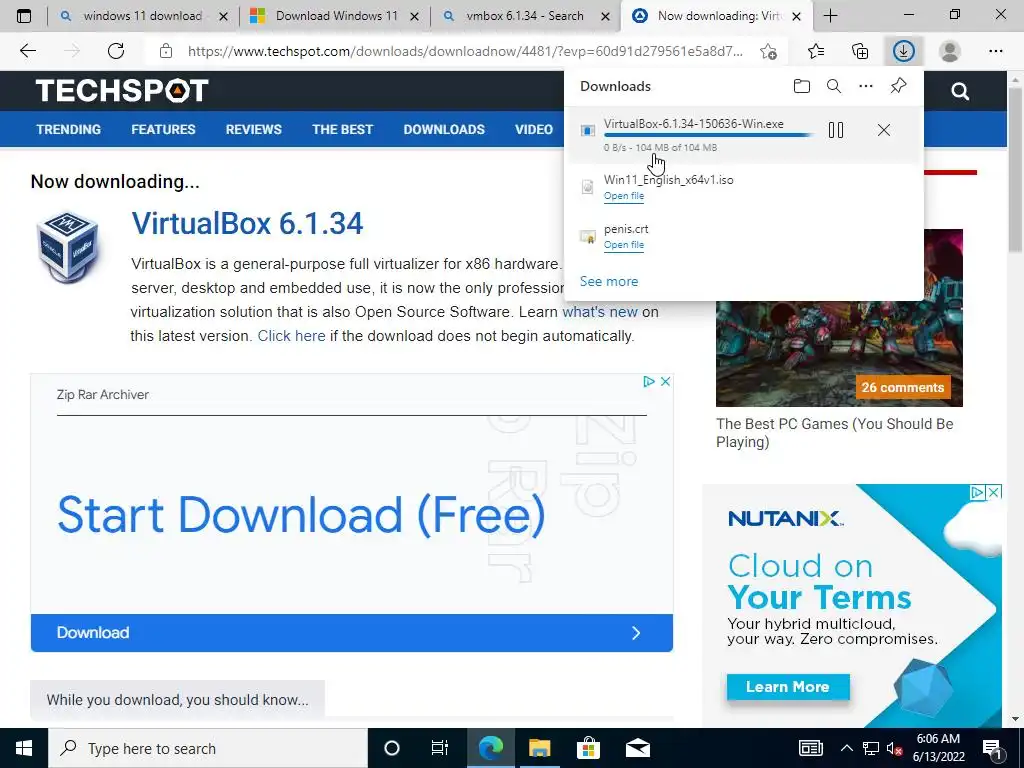Viewport: 1024px width, 768px height.
Task: Click Nutanix Learn More button
Action: click(x=788, y=687)
